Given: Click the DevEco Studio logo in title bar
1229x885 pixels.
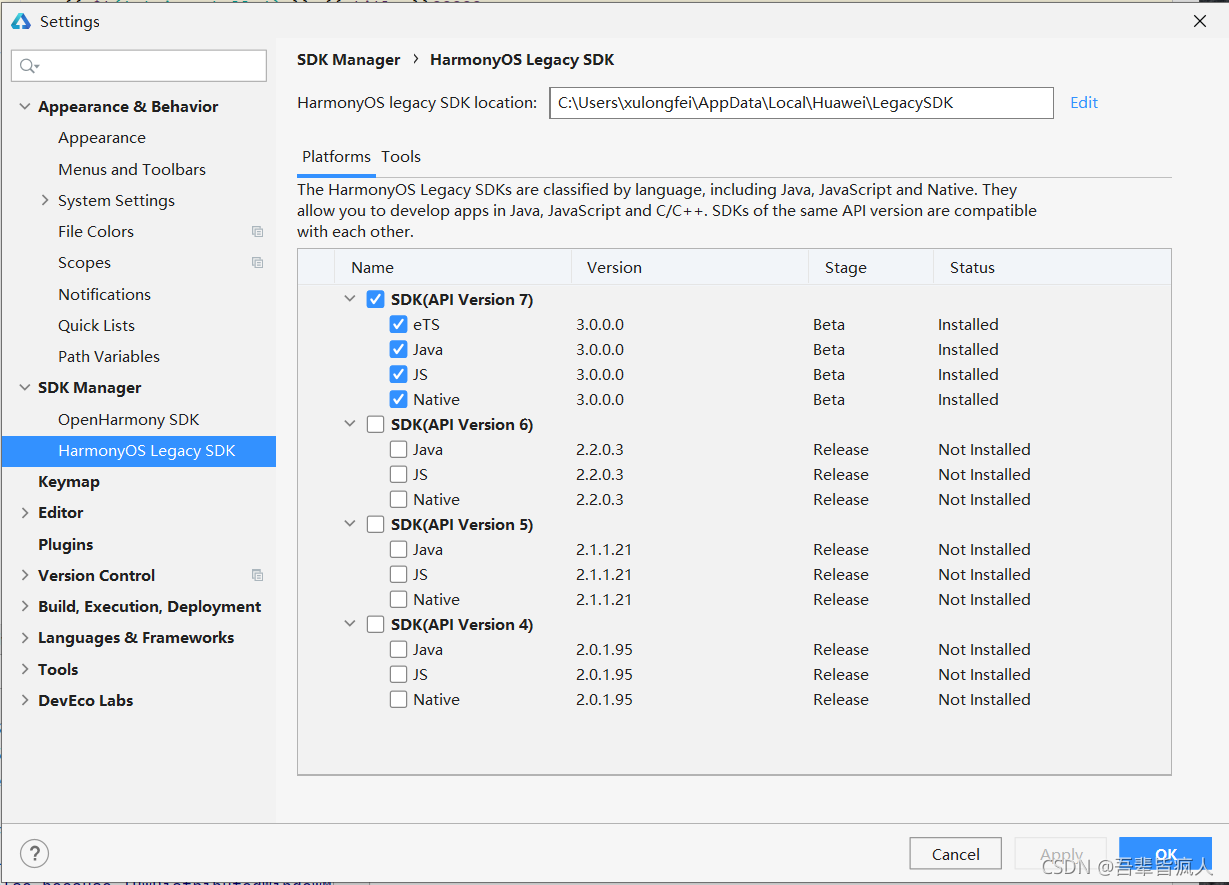Looking at the screenshot, I should click(21, 21).
